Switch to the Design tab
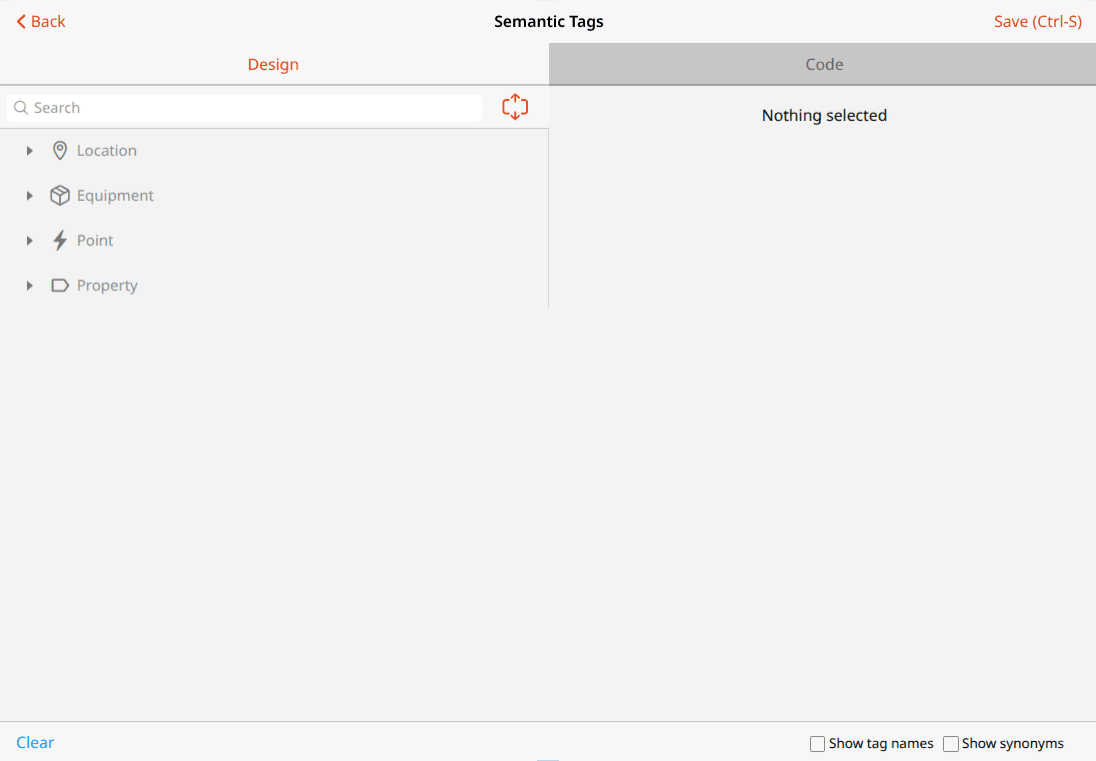 [x=273, y=63]
